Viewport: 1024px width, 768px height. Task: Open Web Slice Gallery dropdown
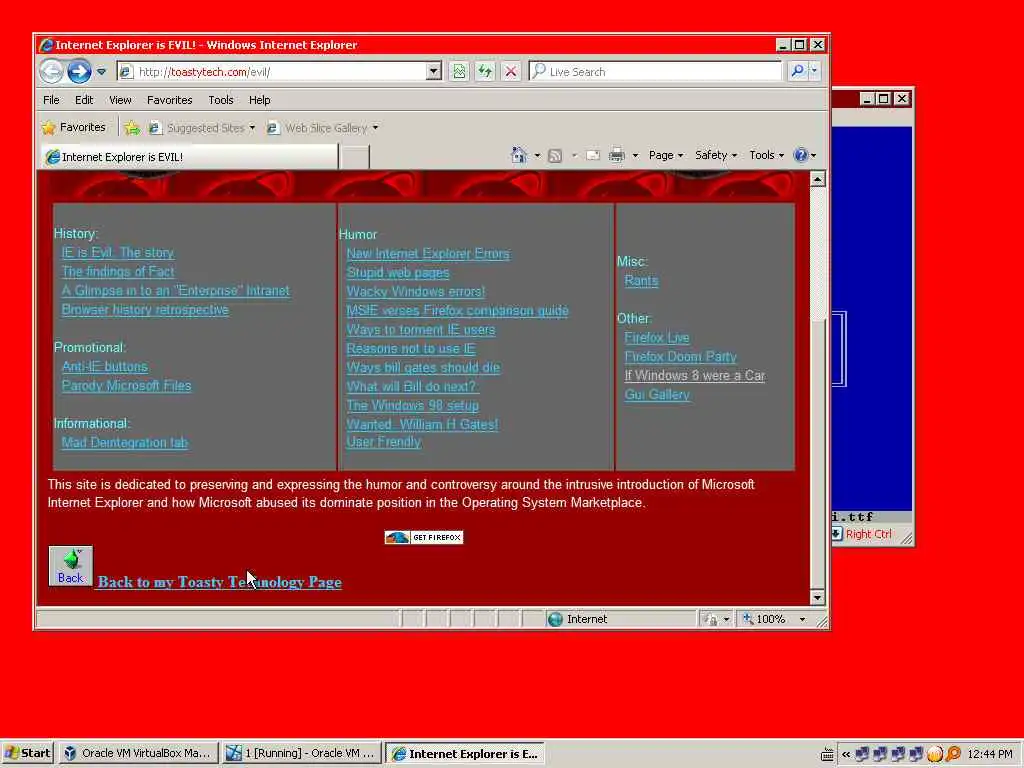coord(323,128)
